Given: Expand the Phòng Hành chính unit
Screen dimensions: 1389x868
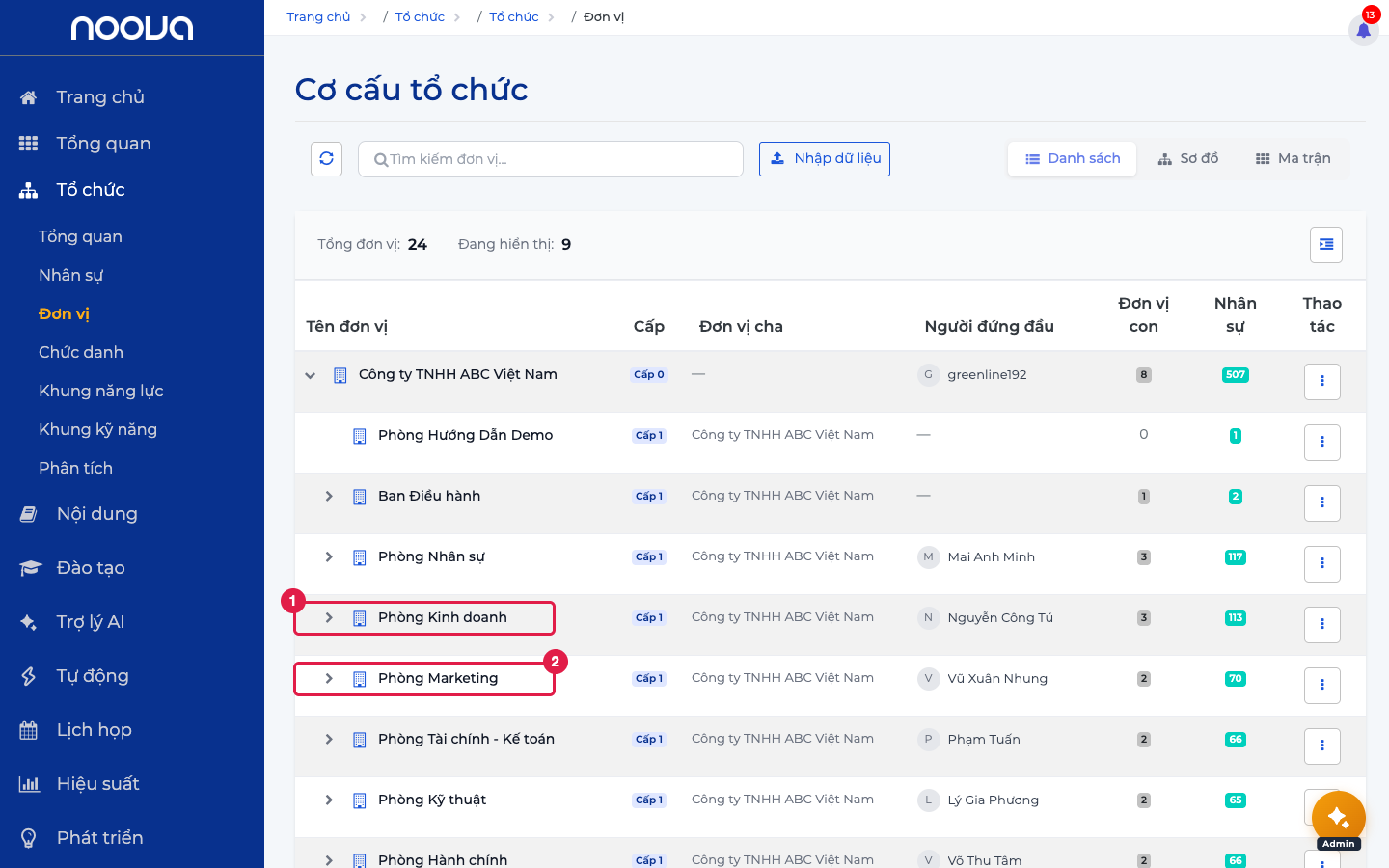Looking at the screenshot, I should (x=329, y=860).
